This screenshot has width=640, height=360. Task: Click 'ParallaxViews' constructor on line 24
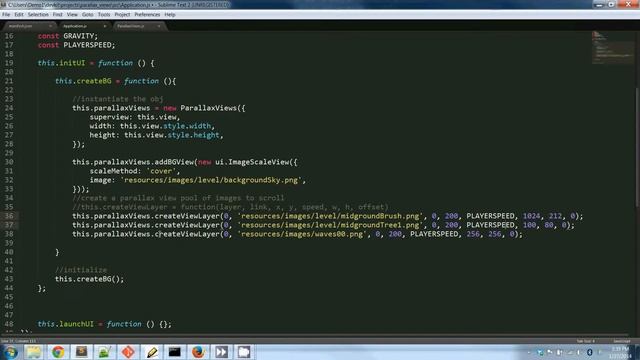pos(209,108)
